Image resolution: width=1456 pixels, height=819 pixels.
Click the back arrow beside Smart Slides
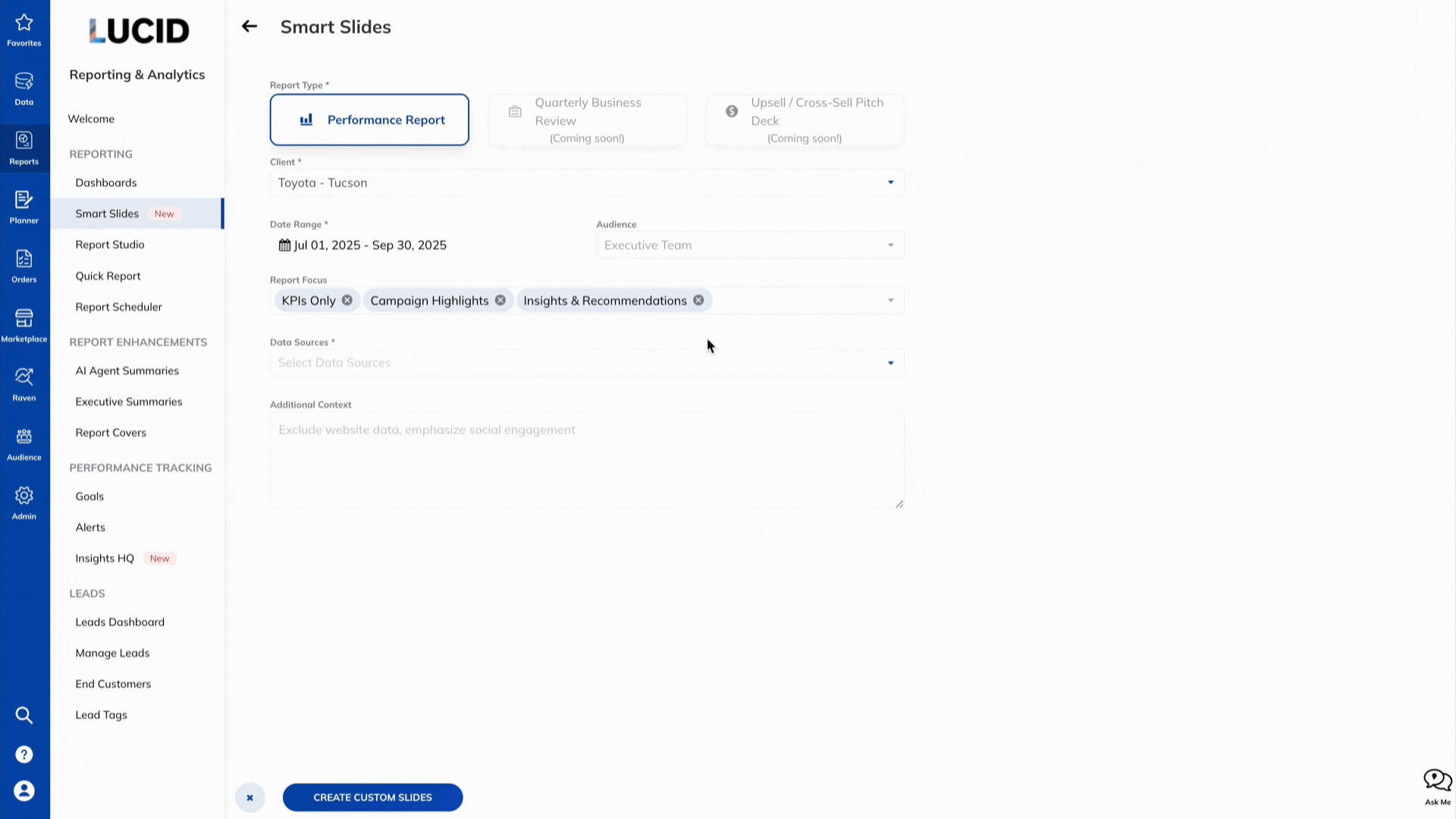249,27
